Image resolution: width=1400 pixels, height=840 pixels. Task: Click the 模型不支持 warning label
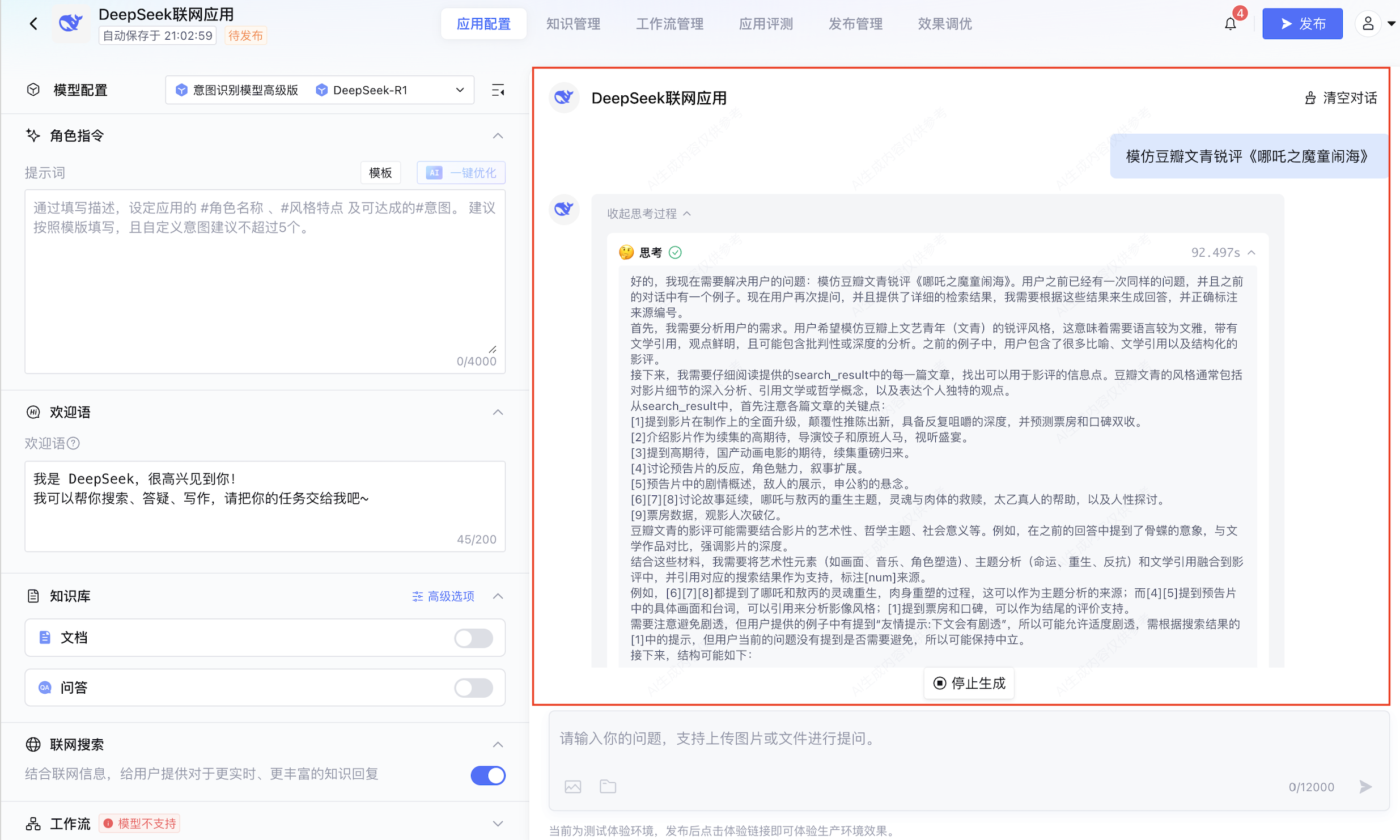(139, 824)
